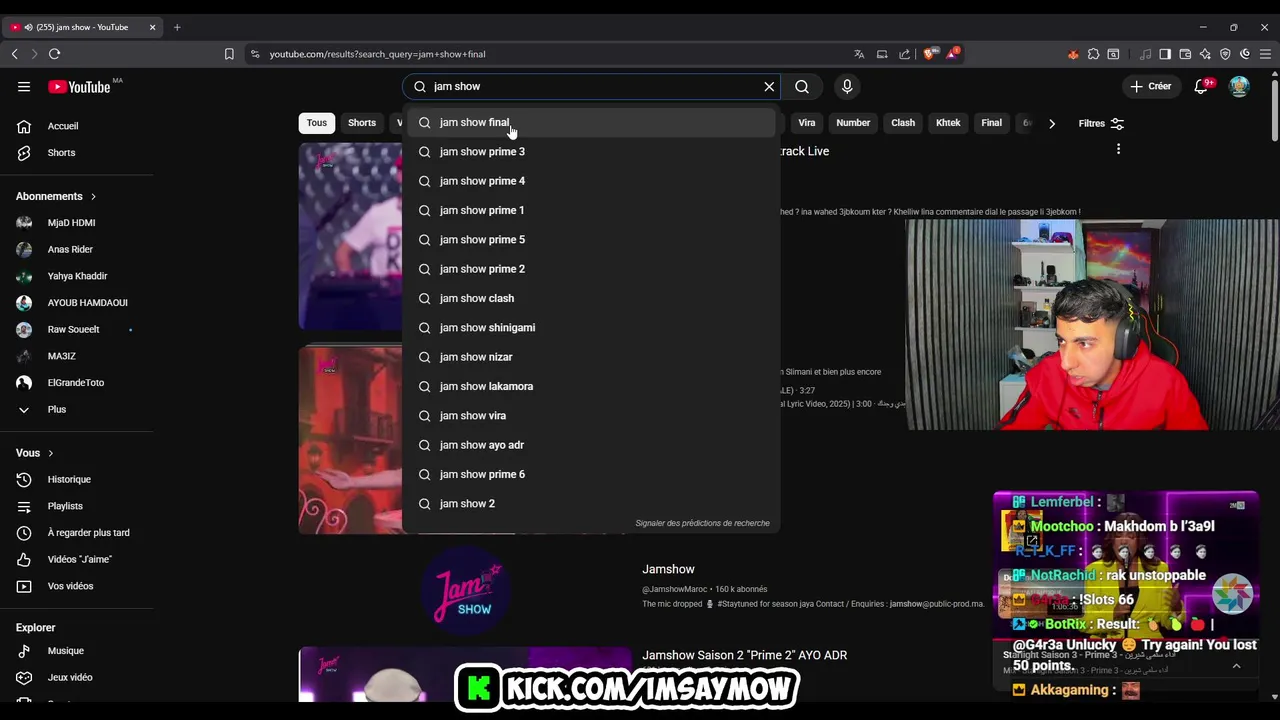1280x720 pixels.
Task: Open Raw Soueelt subscription channel
Action: (x=77, y=329)
